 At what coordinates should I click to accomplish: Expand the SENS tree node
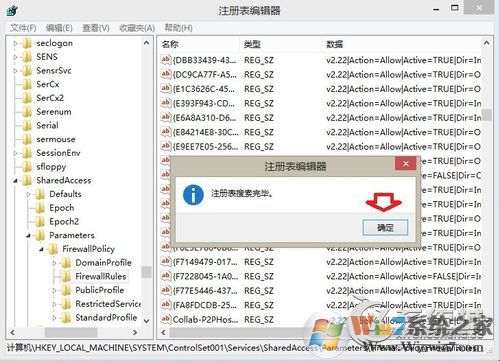[x=15, y=57]
